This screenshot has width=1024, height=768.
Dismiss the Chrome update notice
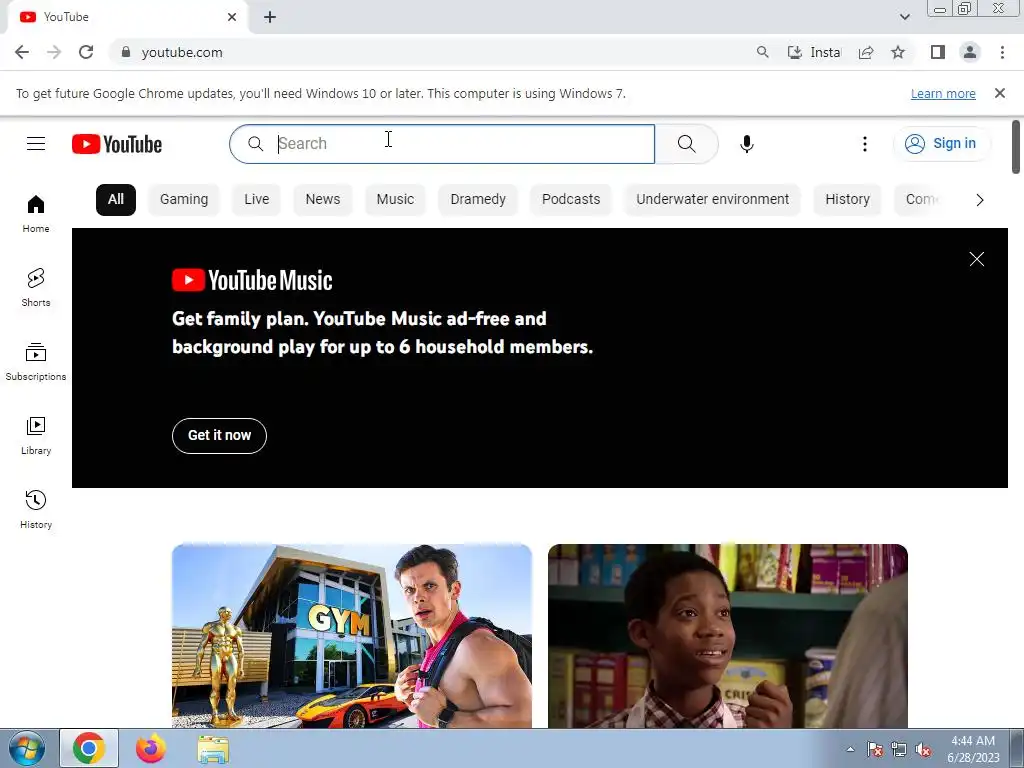point(999,93)
